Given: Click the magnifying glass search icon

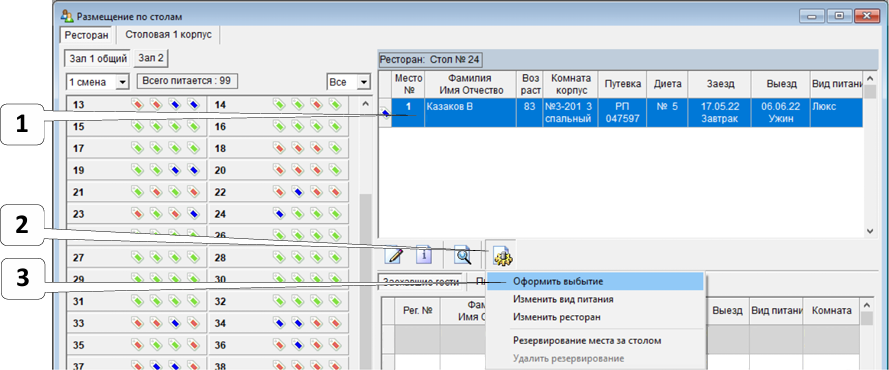Looking at the screenshot, I should coord(463,256).
